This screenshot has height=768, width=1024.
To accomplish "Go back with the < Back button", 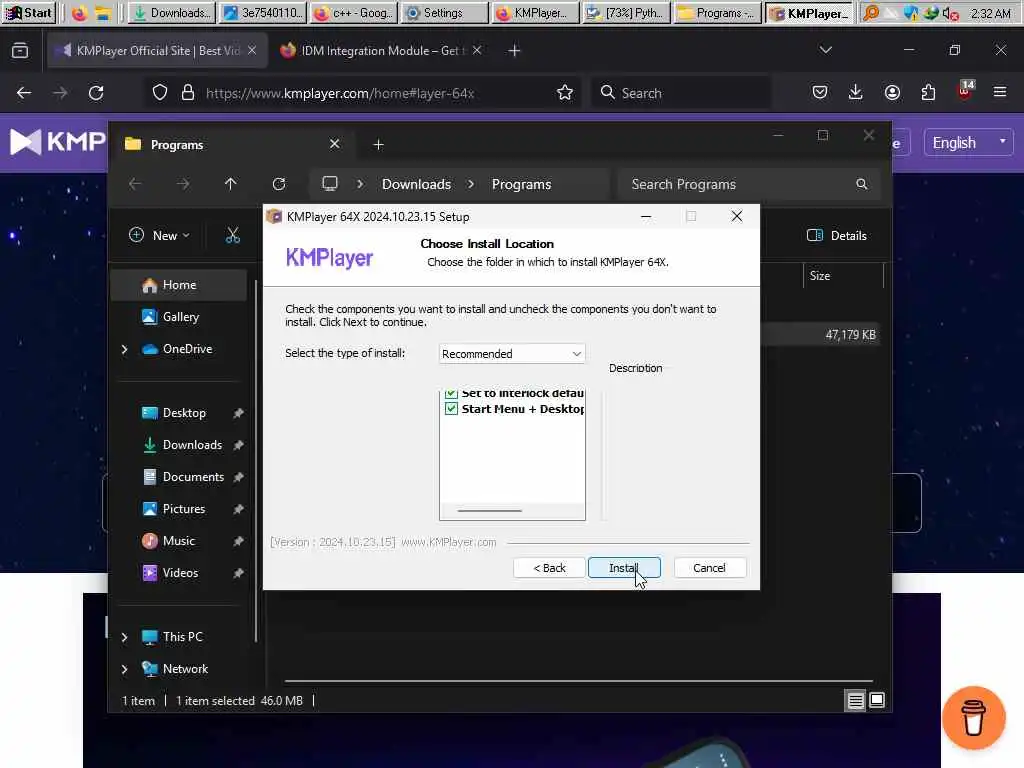I will 549,568.
